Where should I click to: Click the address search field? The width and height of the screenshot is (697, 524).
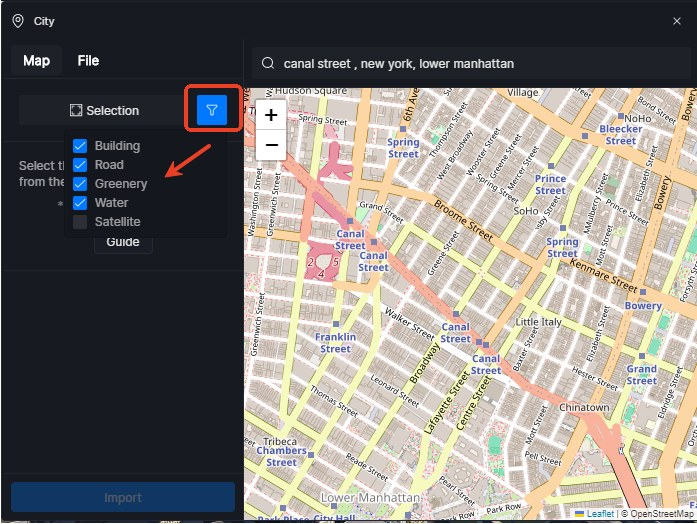pyautogui.click(x=471, y=64)
